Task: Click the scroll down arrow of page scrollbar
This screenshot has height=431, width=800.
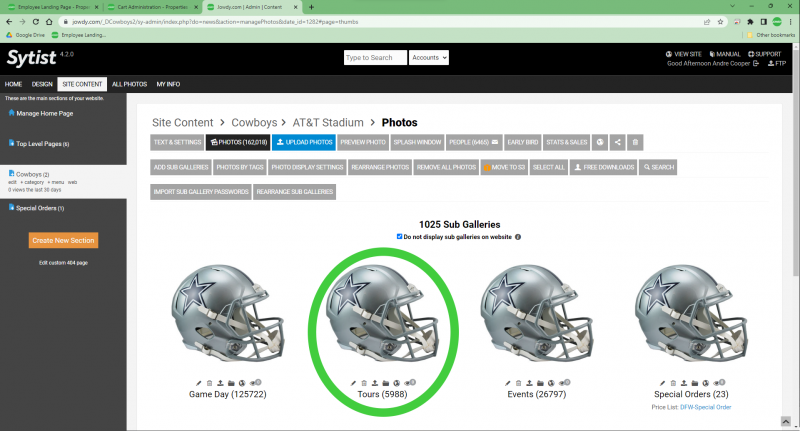Action: point(796,426)
